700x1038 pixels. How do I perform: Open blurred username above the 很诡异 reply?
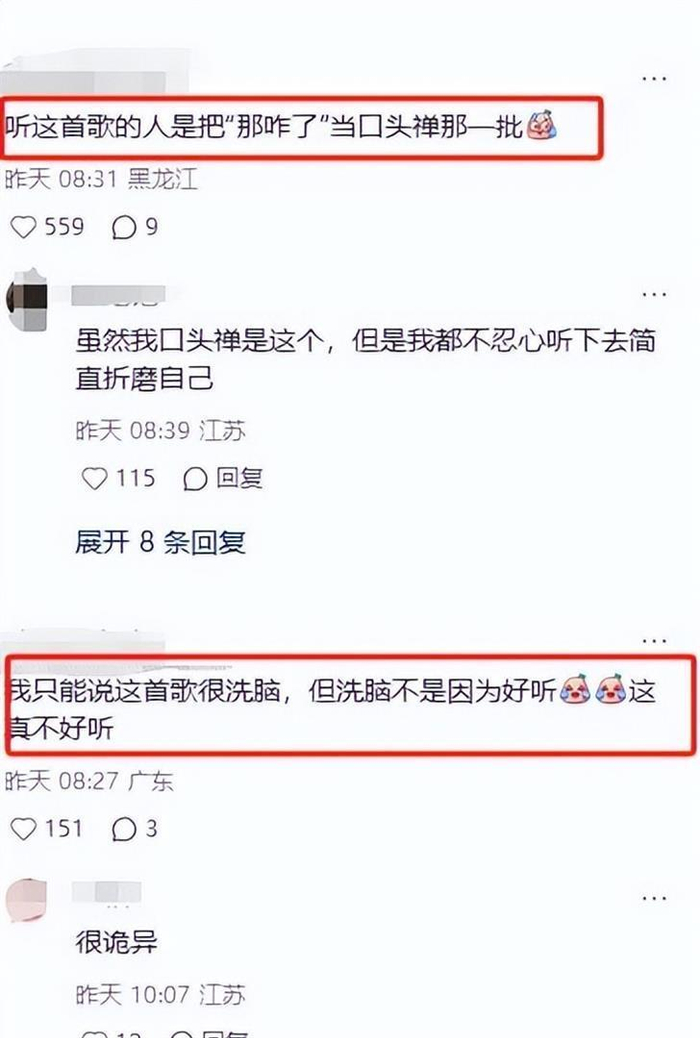click(x=107, y=892)
